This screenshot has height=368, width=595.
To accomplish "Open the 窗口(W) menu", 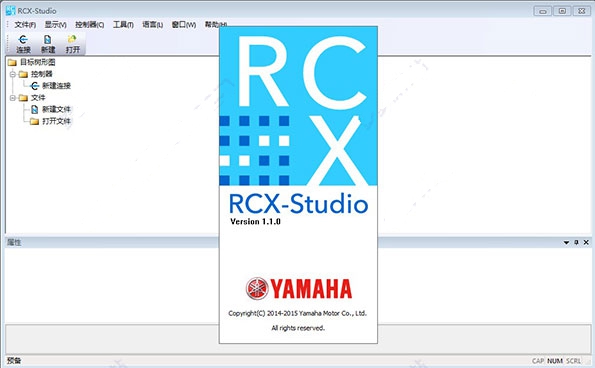I will [x=184, y=25].
